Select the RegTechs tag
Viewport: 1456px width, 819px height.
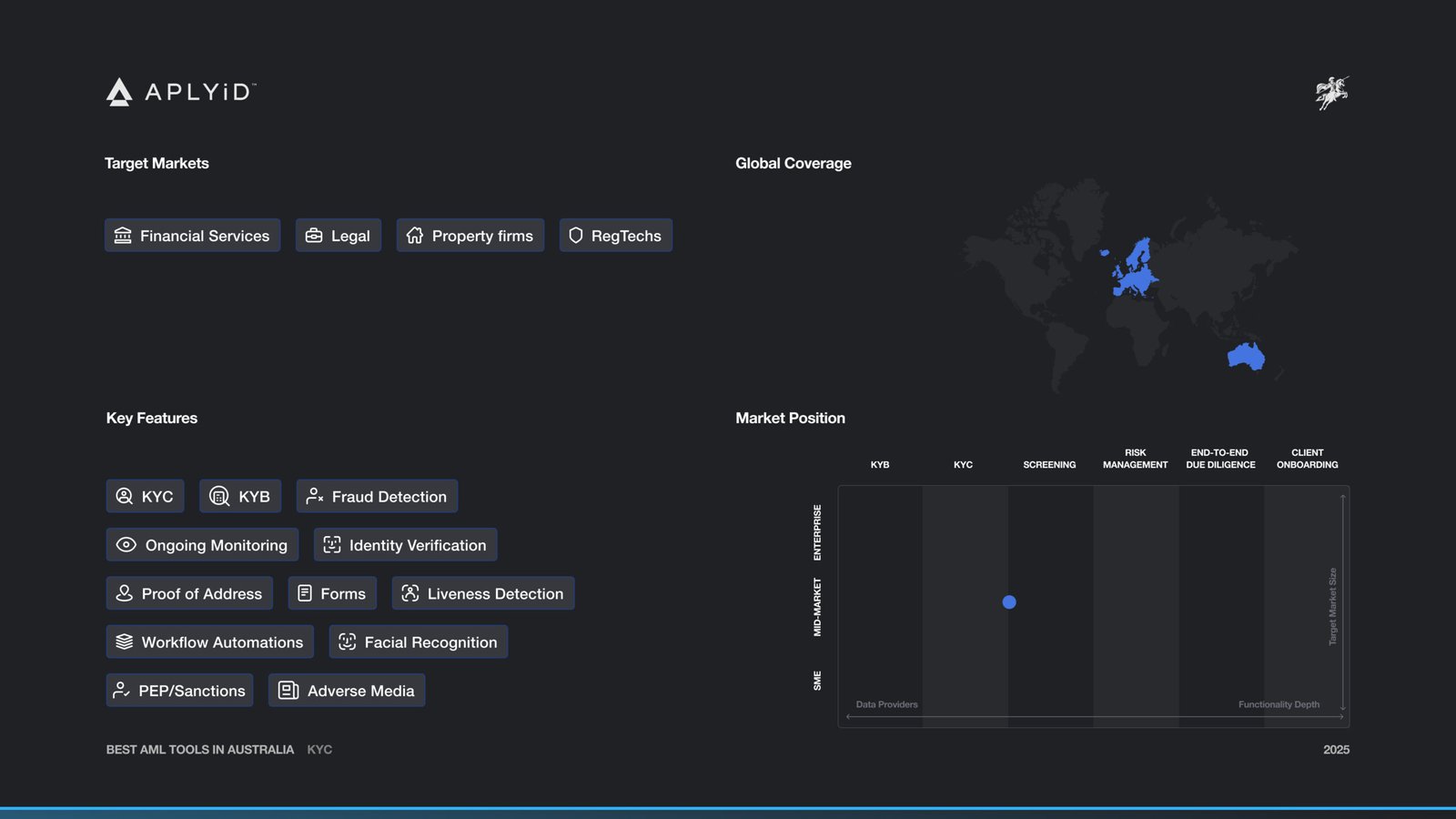616,236
